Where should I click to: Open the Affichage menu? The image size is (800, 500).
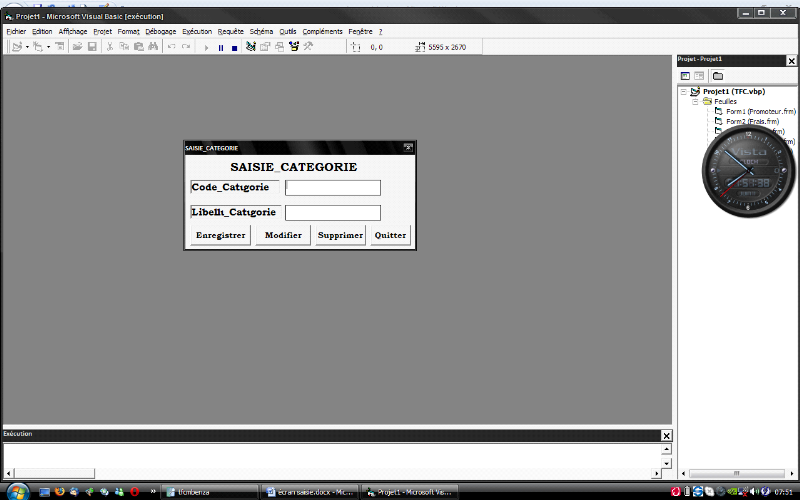(x=73, y=32)
